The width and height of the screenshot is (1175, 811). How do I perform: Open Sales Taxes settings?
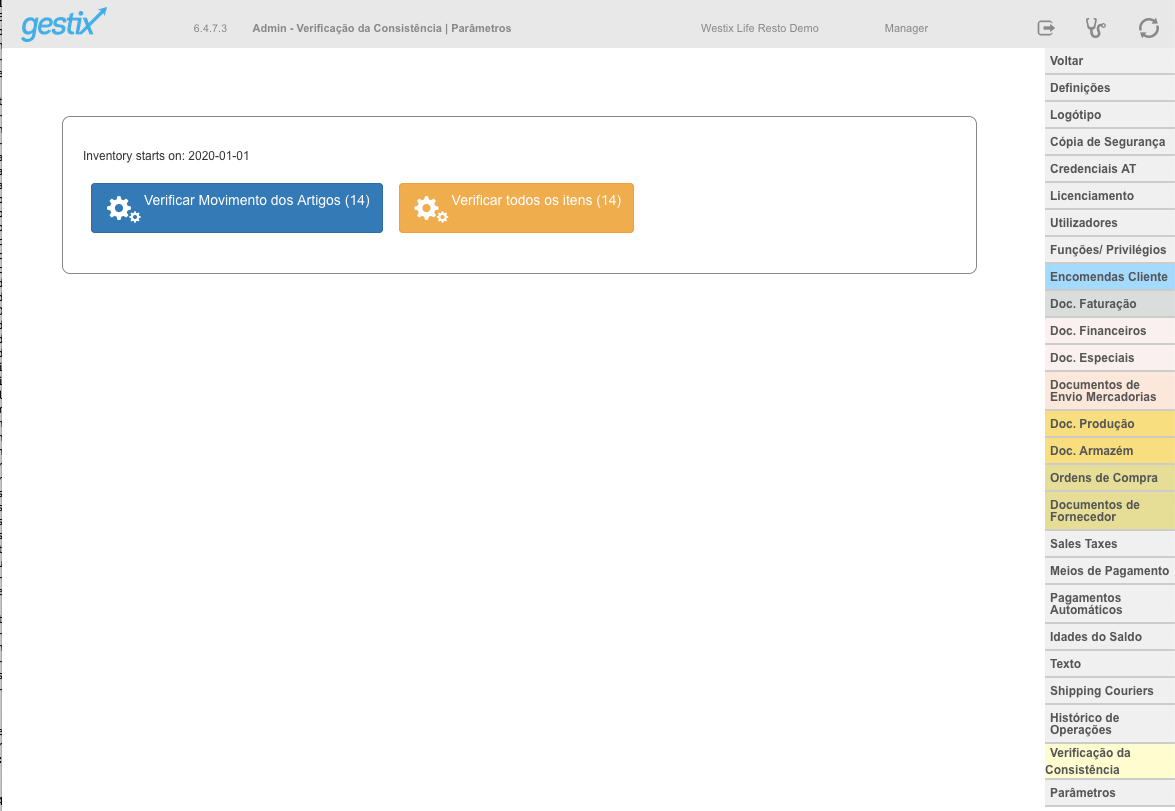pos(1109,543)
